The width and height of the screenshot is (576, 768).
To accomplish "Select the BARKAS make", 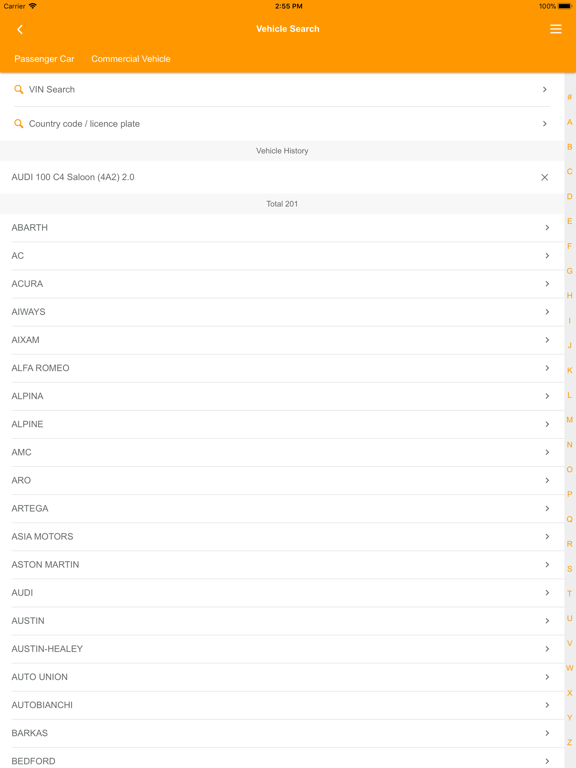I will point(282,733).
